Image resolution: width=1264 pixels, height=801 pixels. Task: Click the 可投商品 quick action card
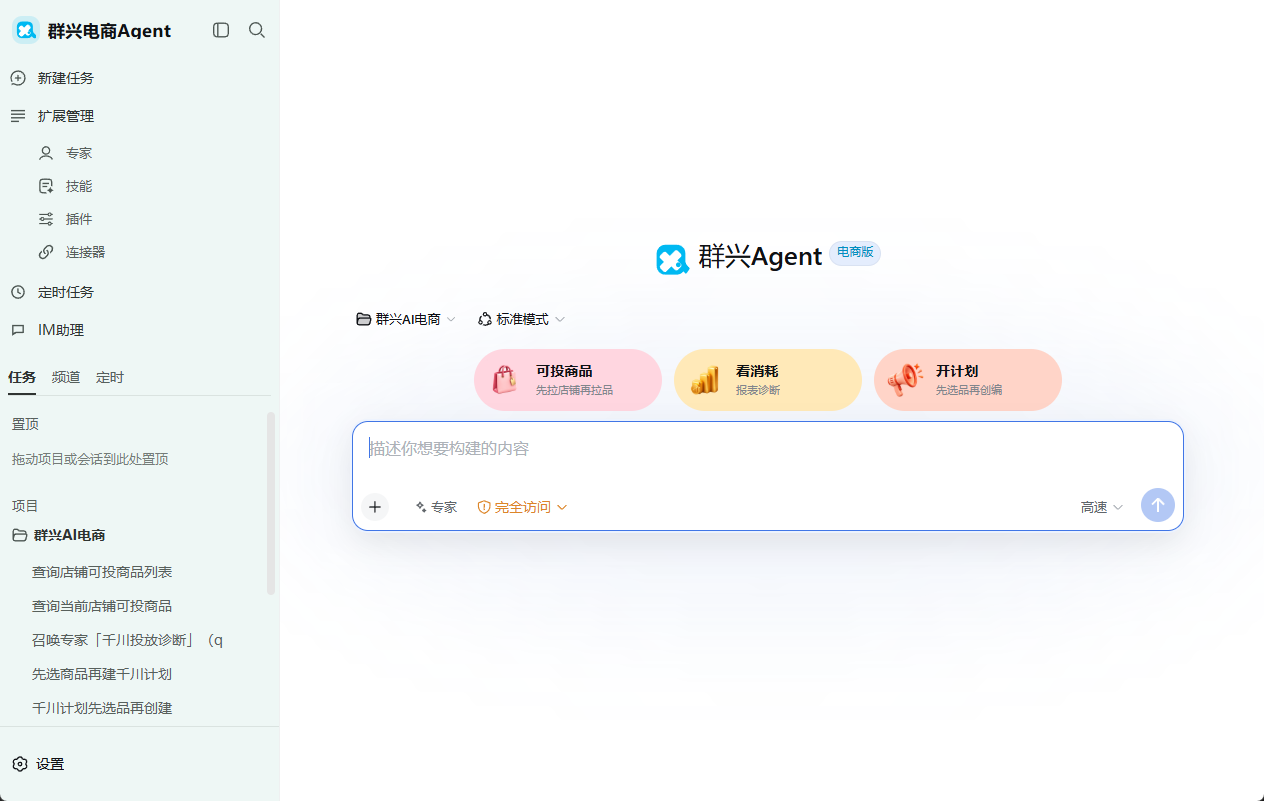click(x=568, y=380)
